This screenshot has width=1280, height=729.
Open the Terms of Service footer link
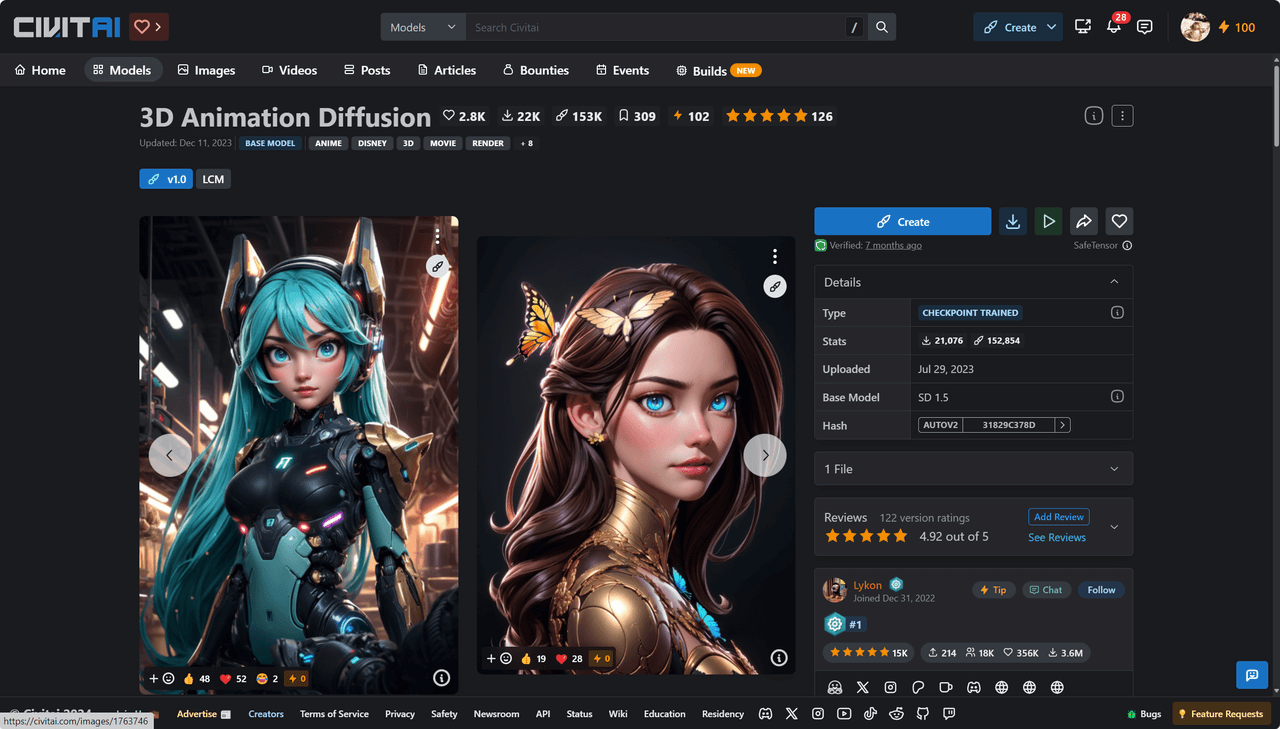point(334,714)
